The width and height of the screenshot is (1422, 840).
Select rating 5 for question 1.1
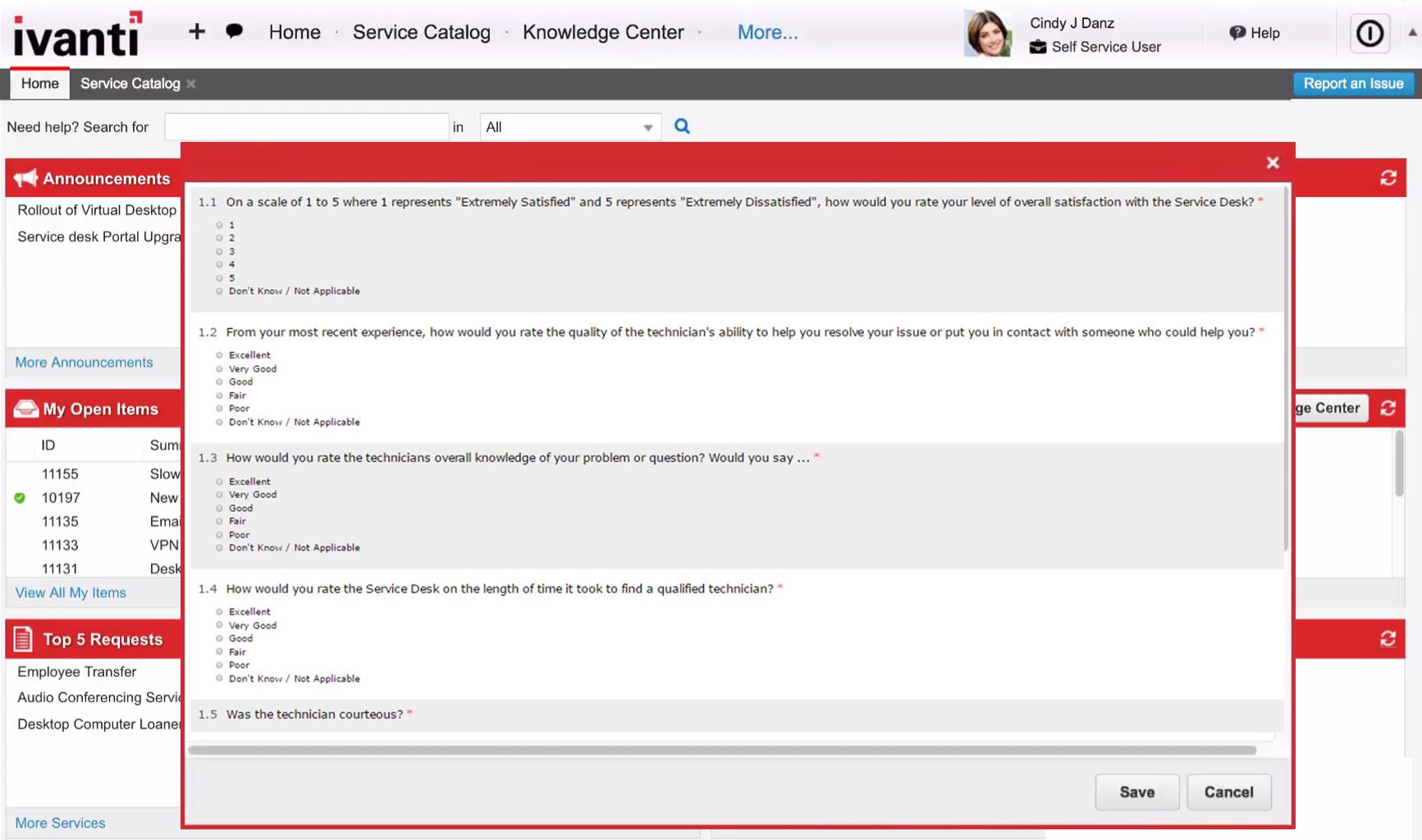pyautogui.click(x=219, y=278)
